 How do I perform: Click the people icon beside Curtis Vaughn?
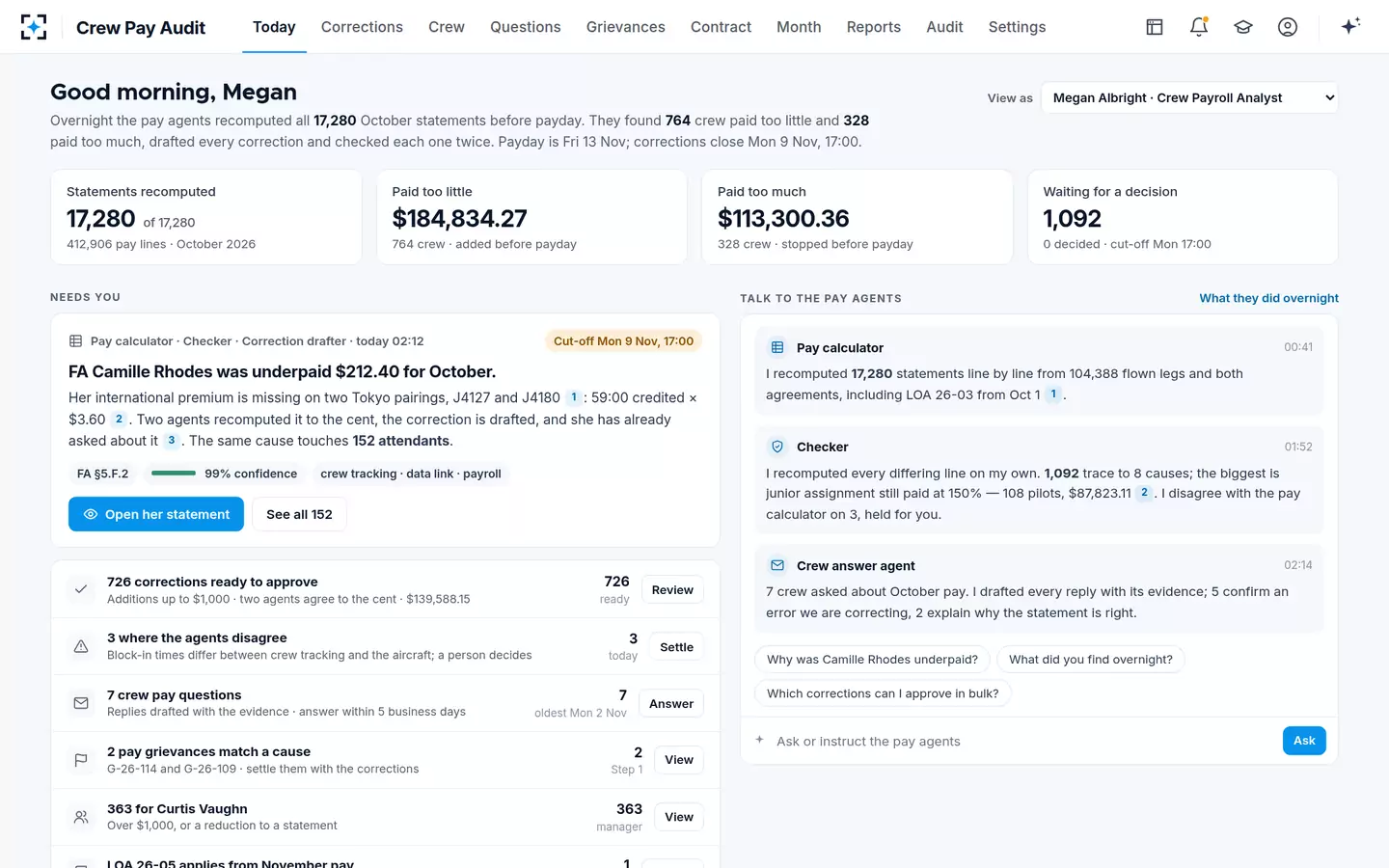point(81,817)
